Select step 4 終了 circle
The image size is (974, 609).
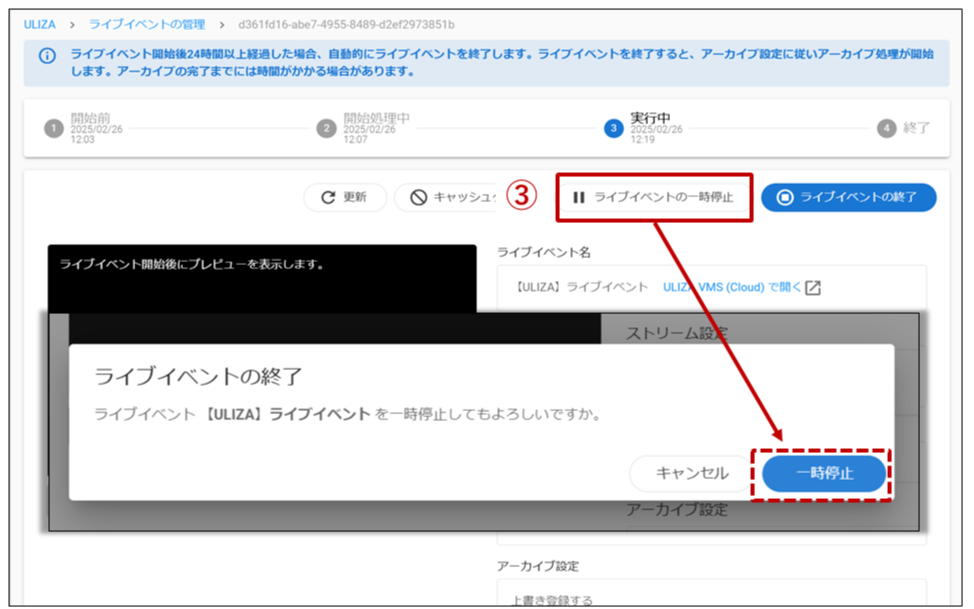pos(886,129)
